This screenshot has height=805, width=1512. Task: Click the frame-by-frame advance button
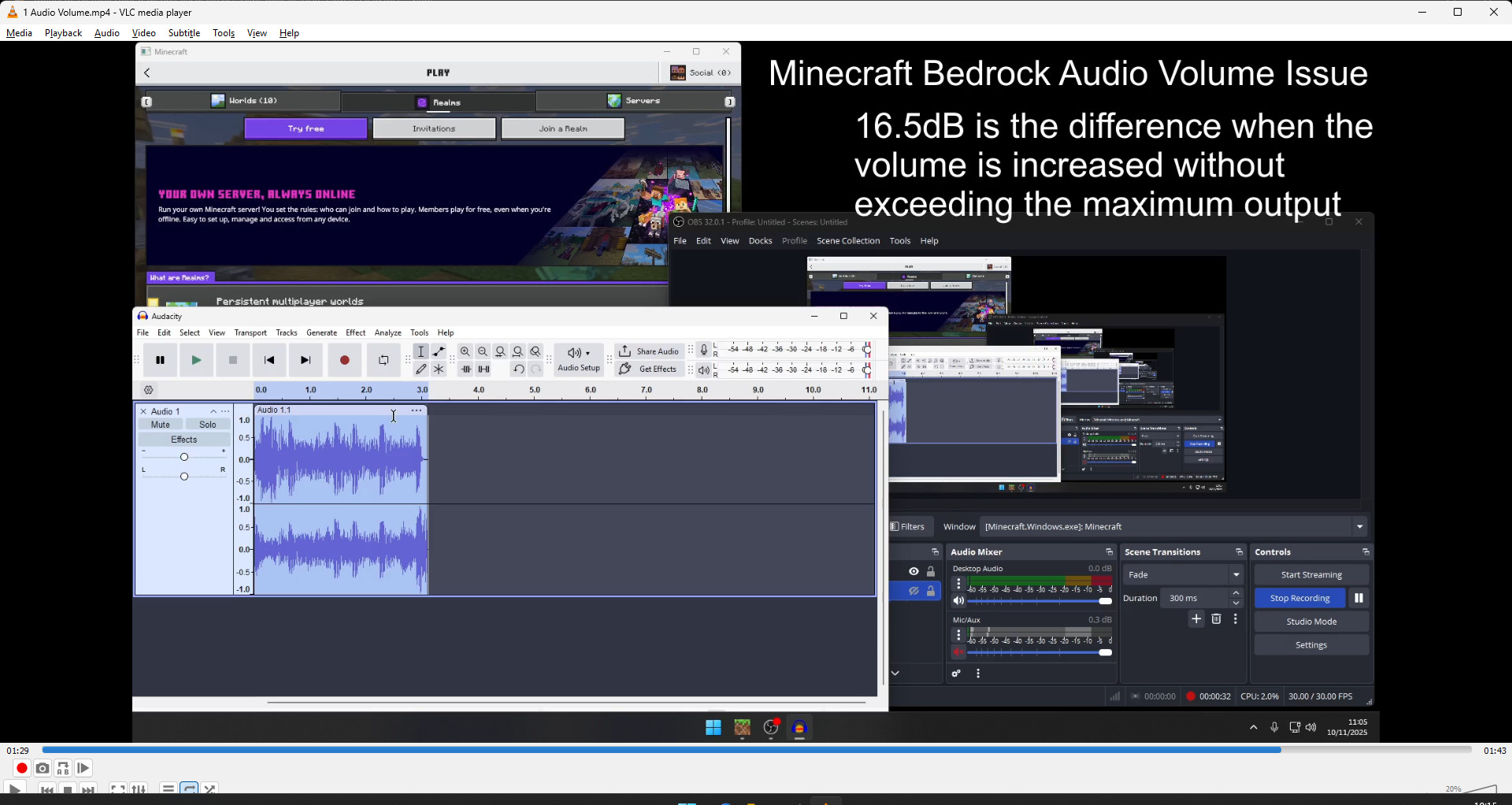pos(83,768)
